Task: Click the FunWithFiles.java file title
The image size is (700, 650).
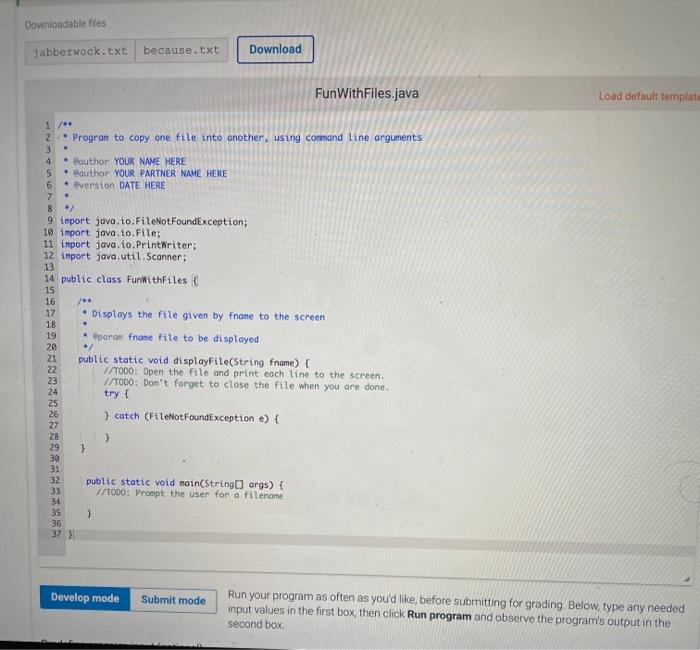Action: [x=367, y=93]
